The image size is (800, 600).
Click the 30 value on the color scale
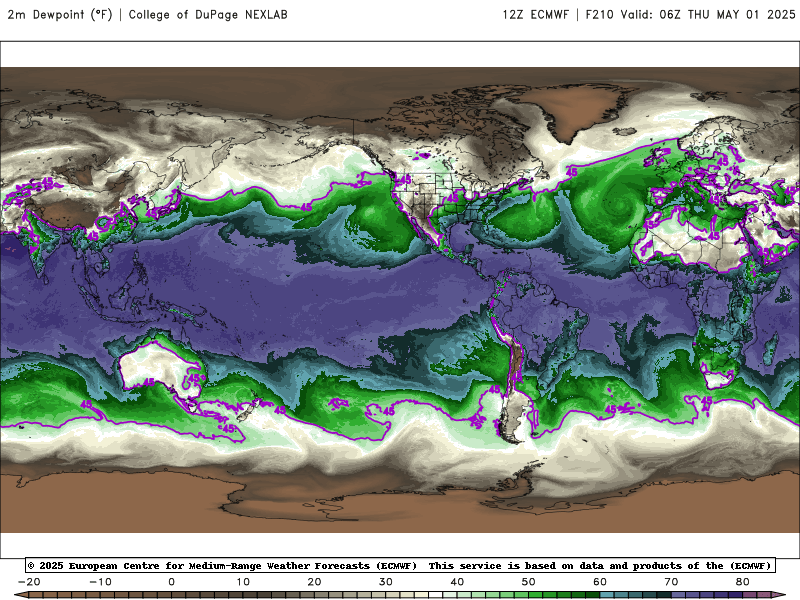tap(386, 582)
